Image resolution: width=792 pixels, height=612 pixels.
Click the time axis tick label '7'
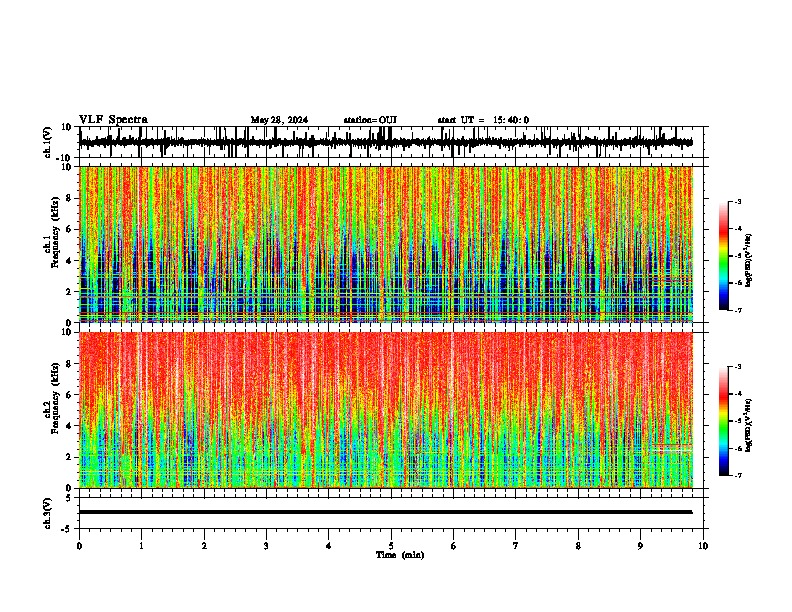[x=516, y=546]
